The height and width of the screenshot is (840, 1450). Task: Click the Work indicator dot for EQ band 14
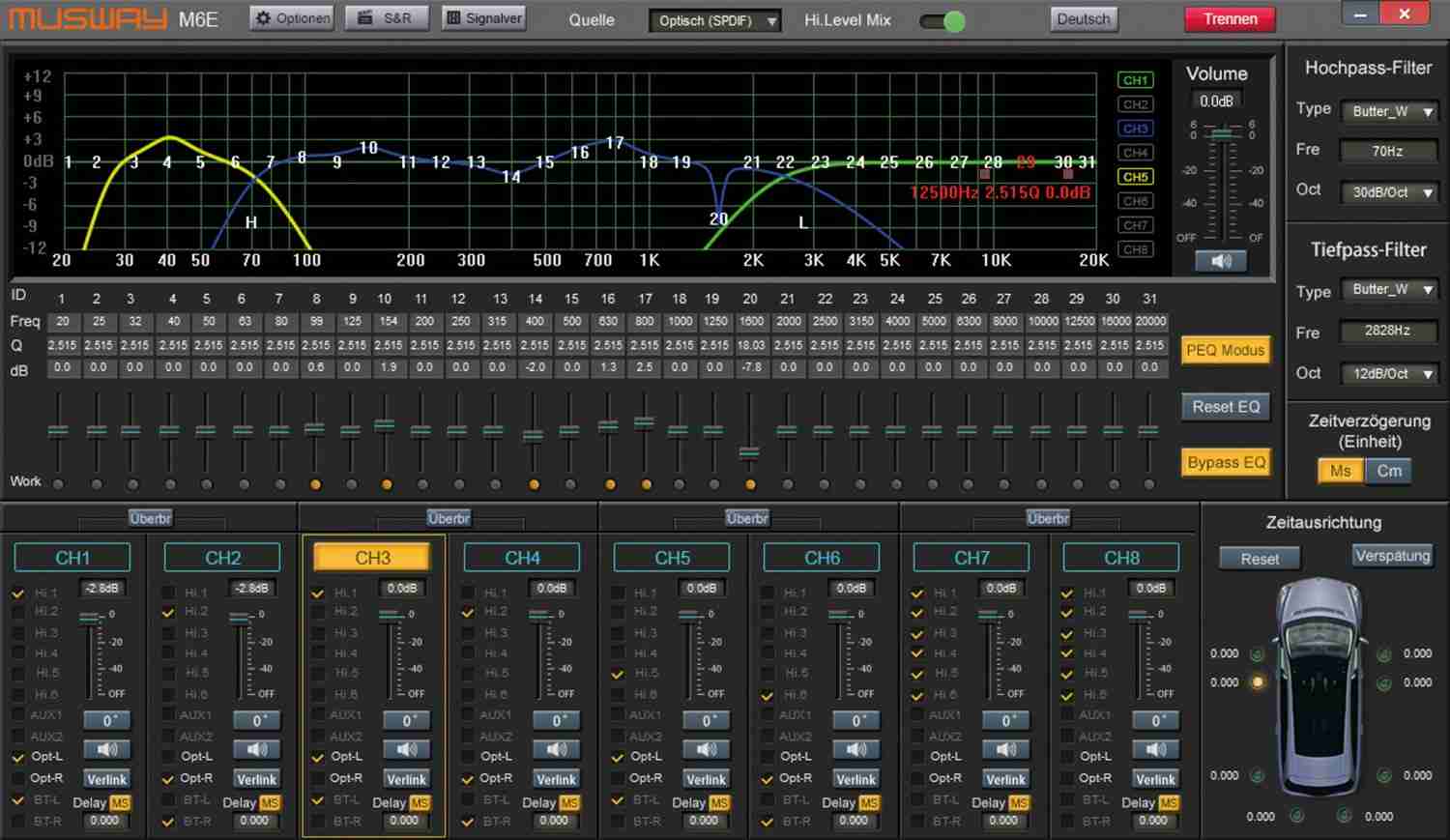(x=535, y=484)
